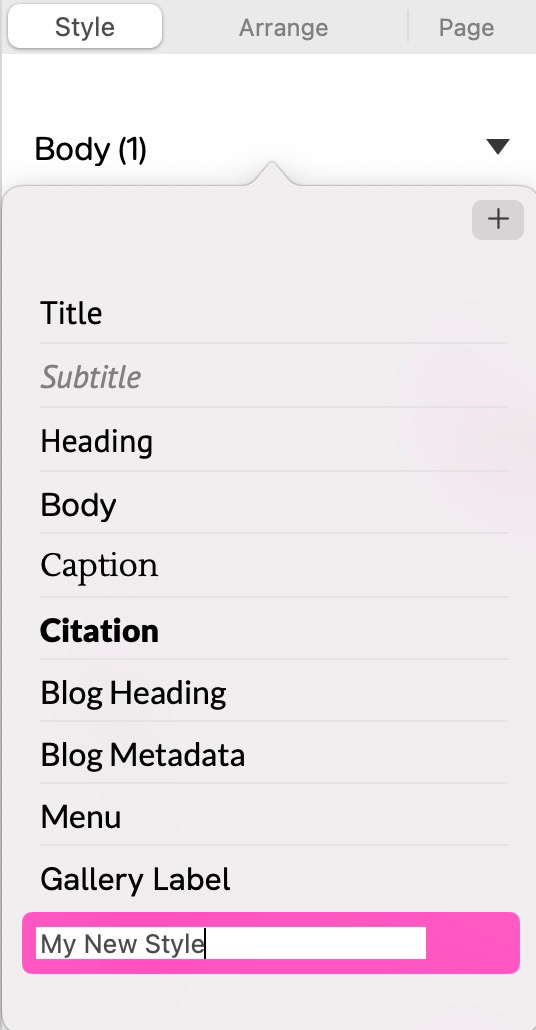Apply the Subtitle paragraph style

click(x=273, y=376)
